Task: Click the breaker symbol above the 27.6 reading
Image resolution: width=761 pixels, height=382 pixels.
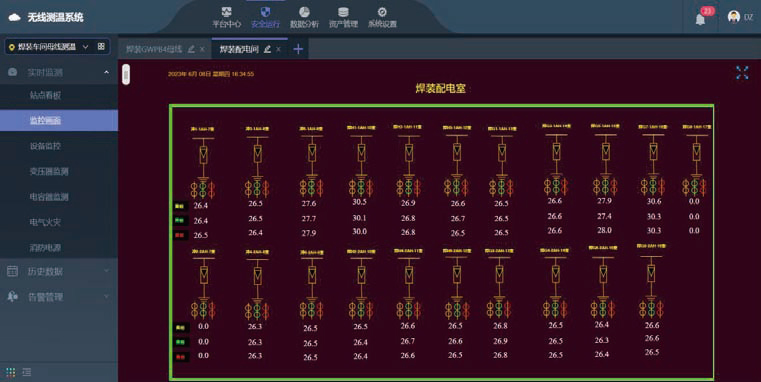Action: click(x=312, y=153)
